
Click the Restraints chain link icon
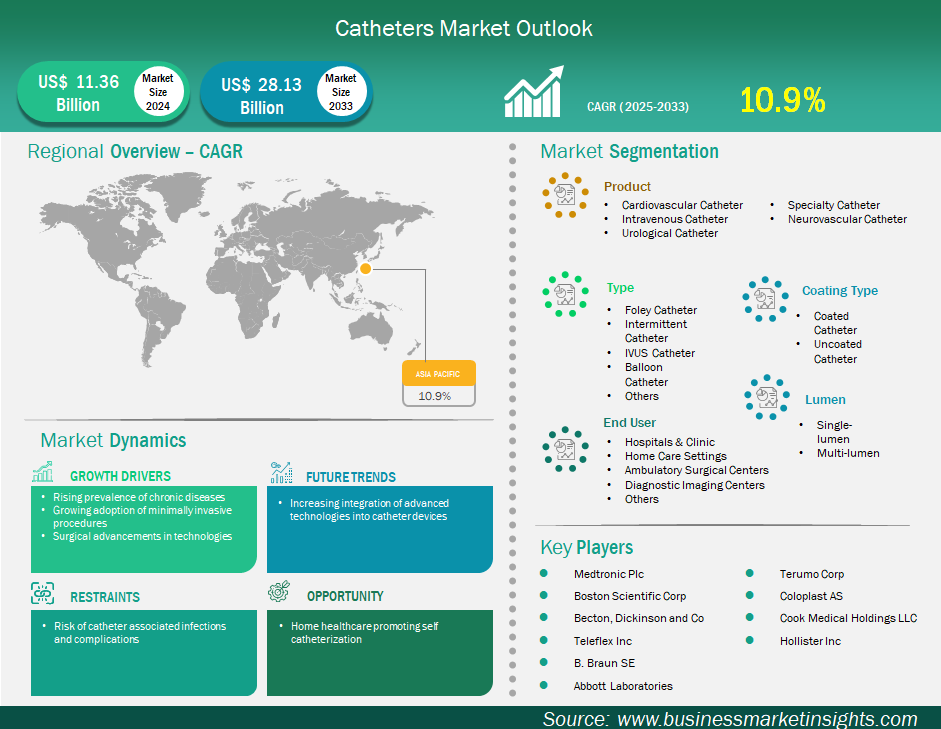click(43, 593)
